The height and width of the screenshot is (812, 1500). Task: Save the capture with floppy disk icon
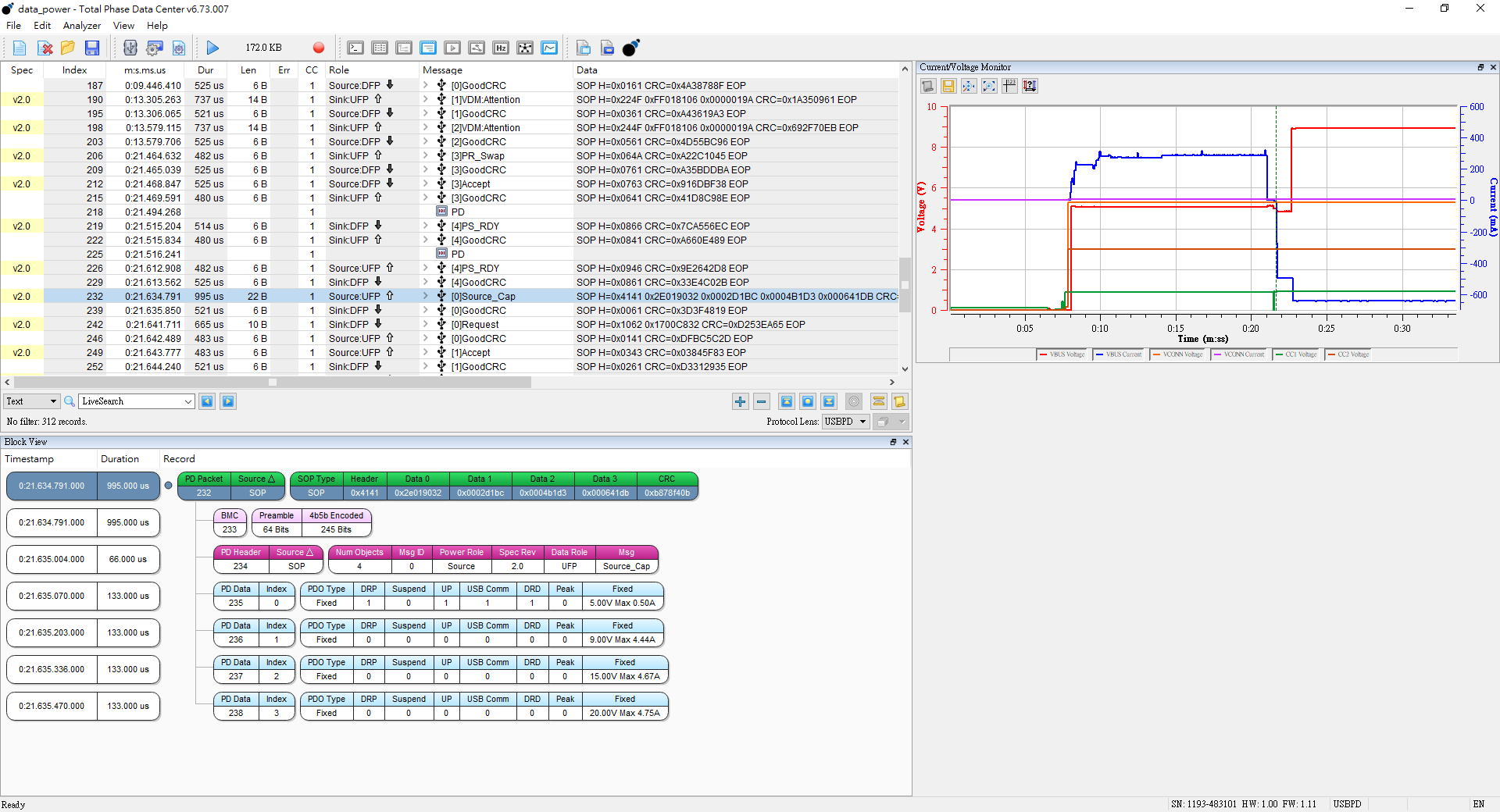click(x=92, y=48)
